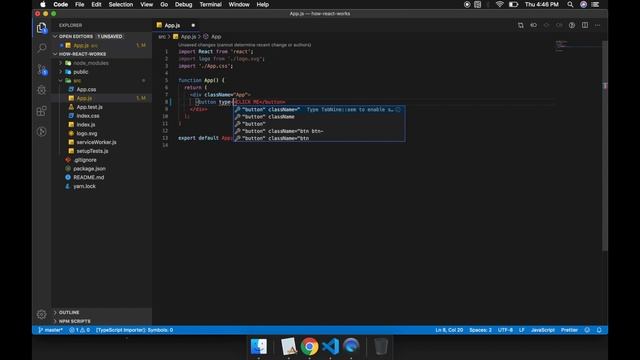Collapse the src folder
Viewport: 640px width, 360px height.
pyautogui.click(x=77, y=81)
